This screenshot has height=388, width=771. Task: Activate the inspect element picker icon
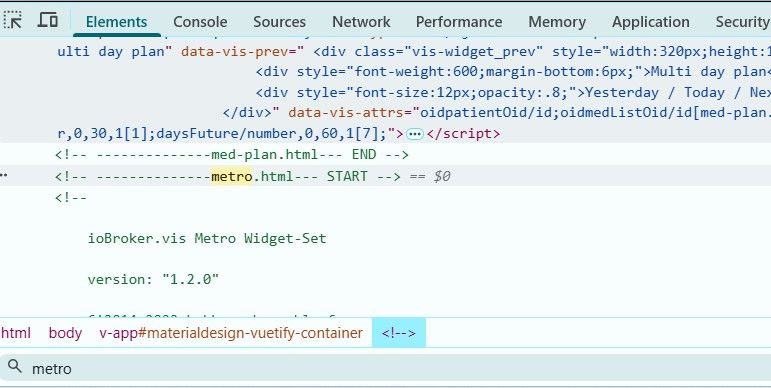[x=13, y=21]
